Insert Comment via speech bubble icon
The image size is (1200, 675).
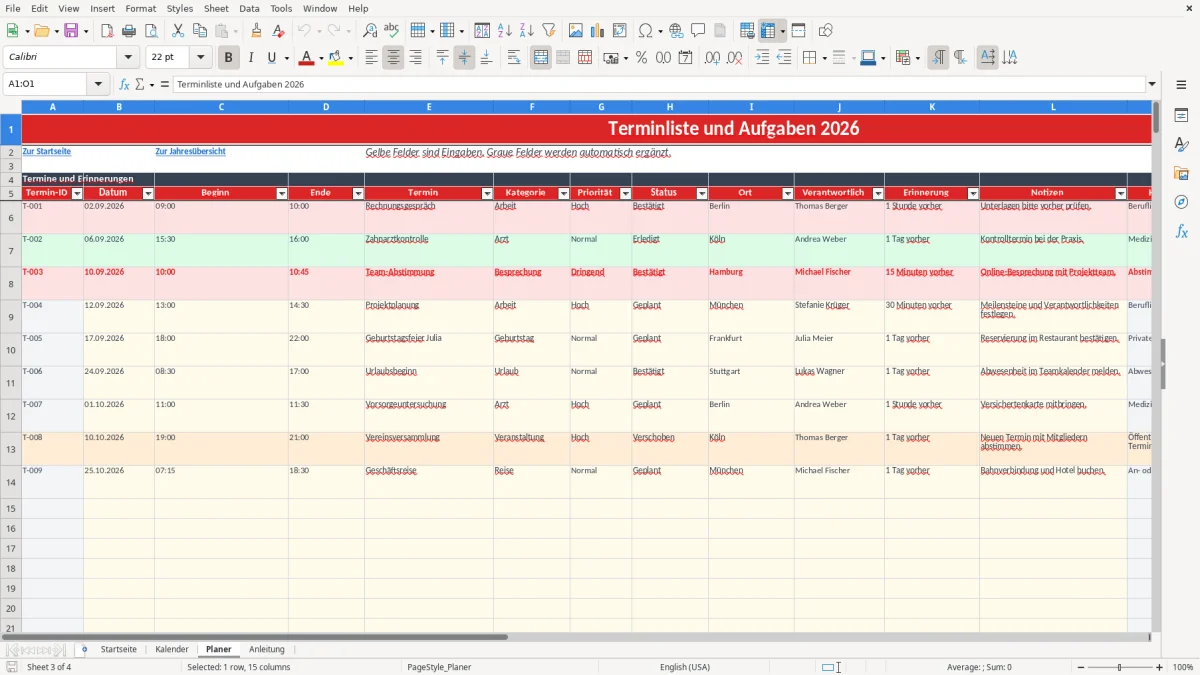tap(698, 31)
